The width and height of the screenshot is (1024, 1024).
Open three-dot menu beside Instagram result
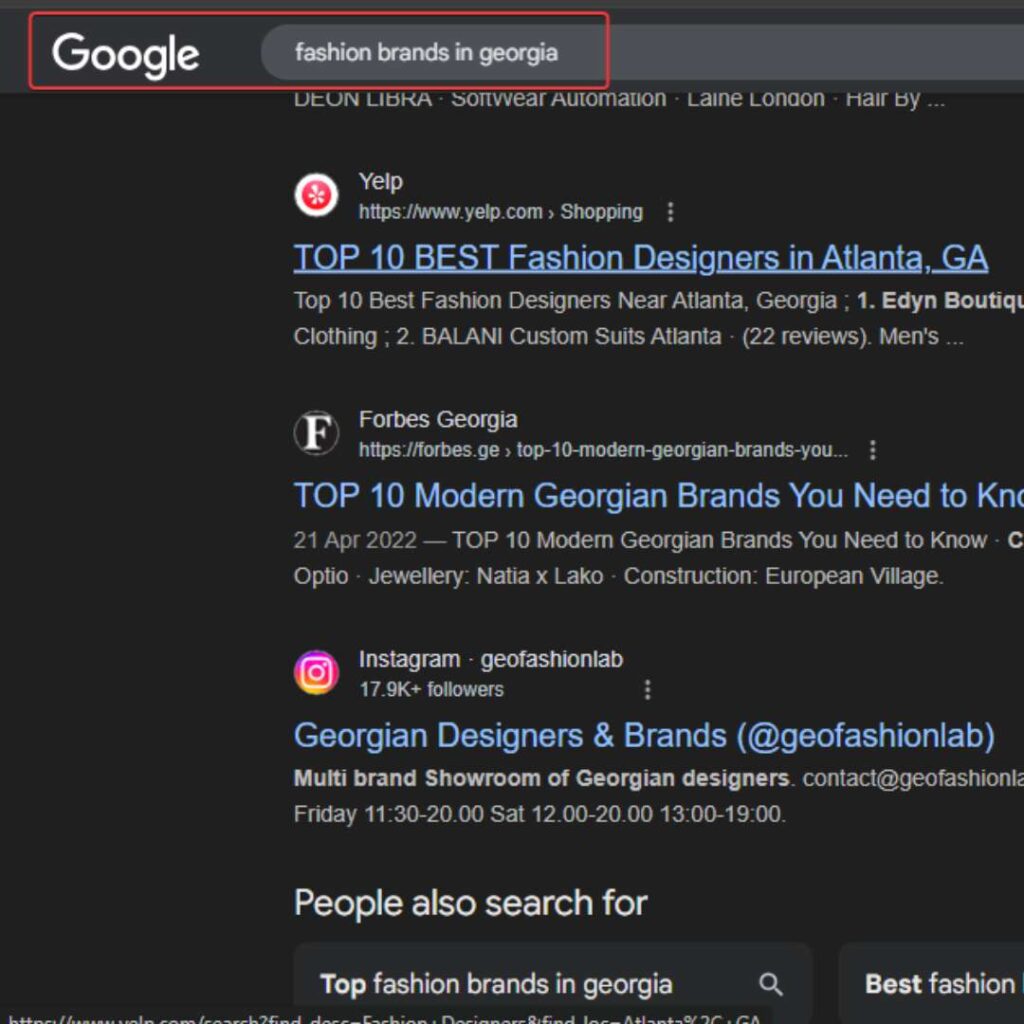pyautogui.click(x=647, y=690)
